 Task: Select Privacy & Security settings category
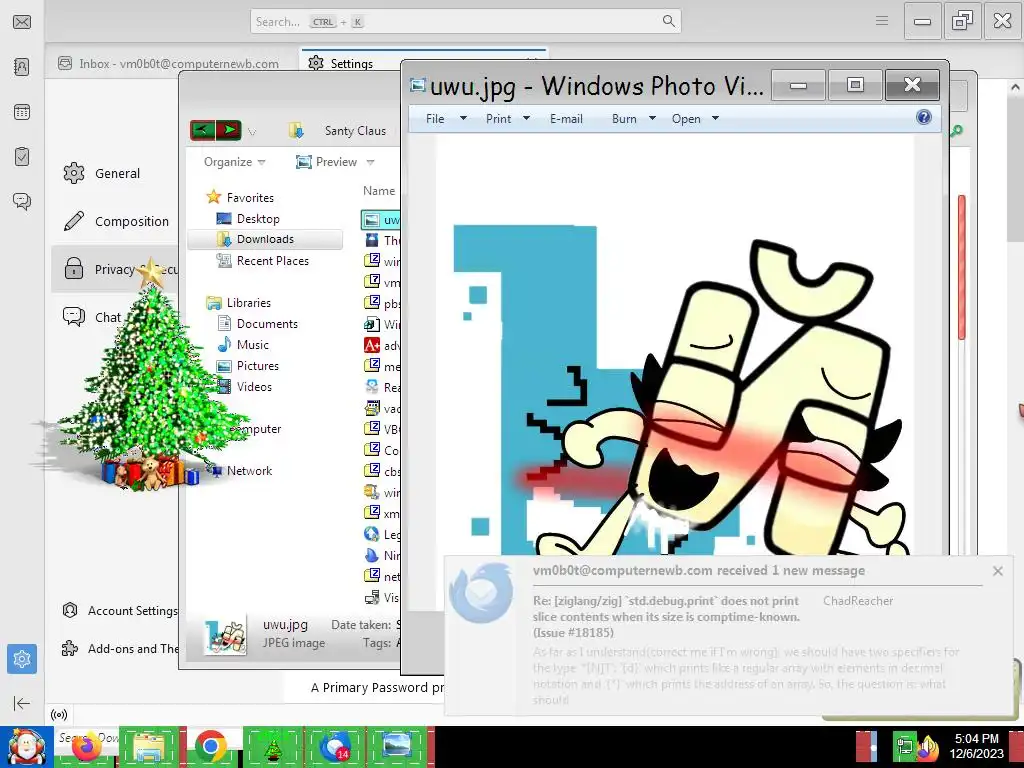[x=115, y=269]
